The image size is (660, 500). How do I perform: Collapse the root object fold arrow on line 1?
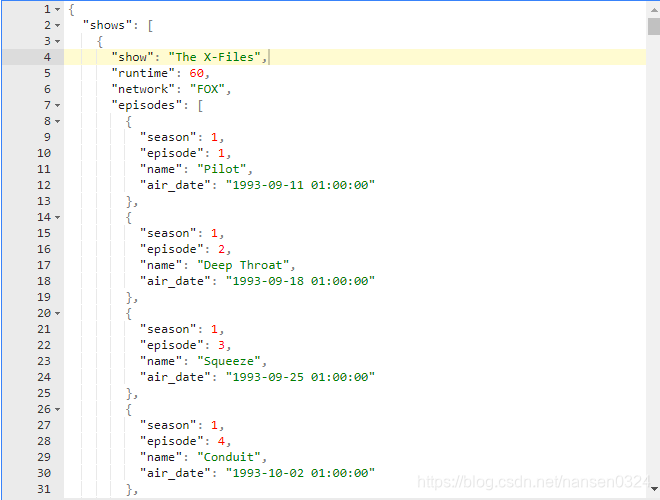(x=58, y=9)
